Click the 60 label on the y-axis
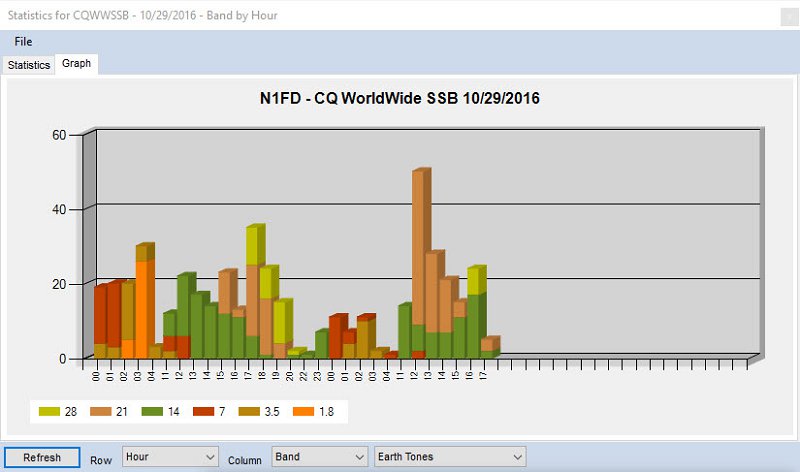 coord(59,135)
